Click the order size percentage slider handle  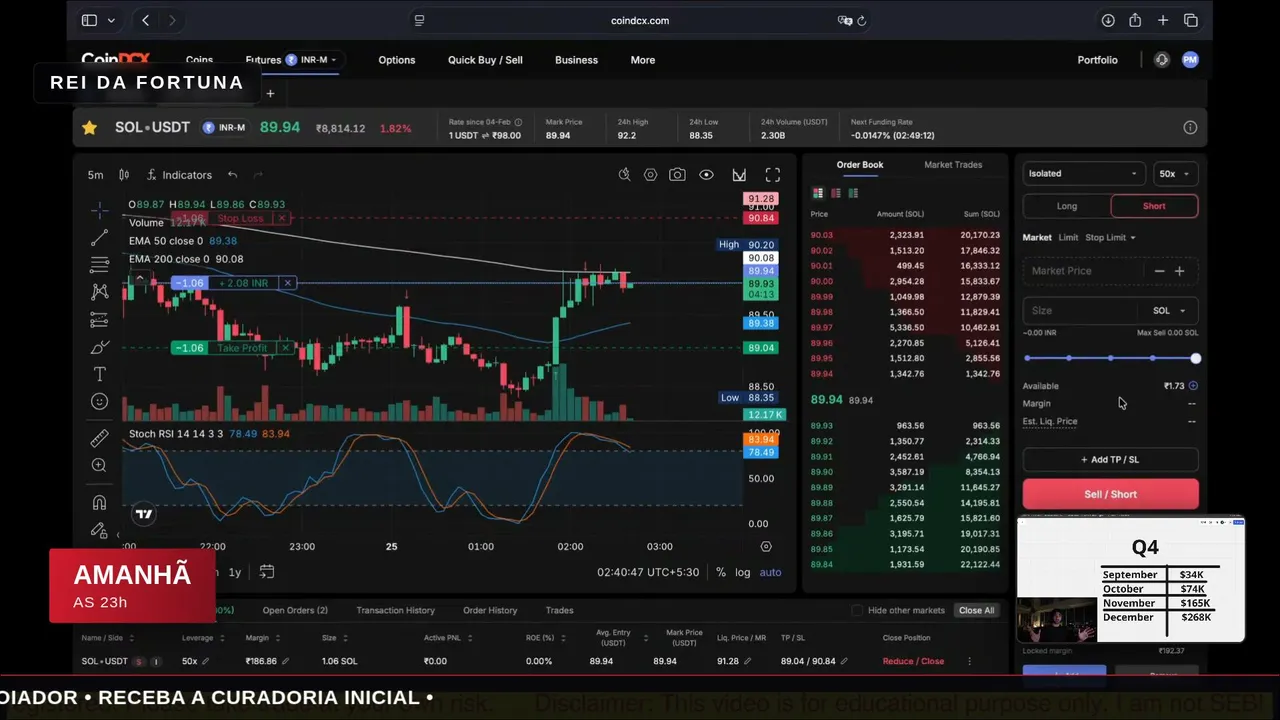(x=1195, y=358)
